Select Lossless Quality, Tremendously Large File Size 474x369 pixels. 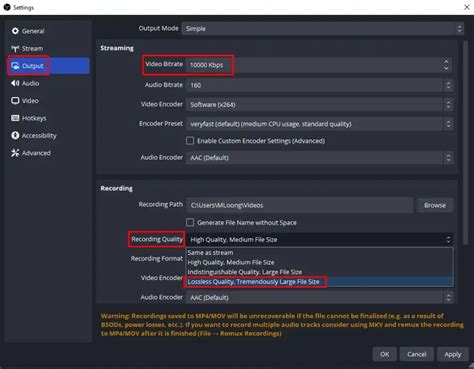click(x=253, y=282)
